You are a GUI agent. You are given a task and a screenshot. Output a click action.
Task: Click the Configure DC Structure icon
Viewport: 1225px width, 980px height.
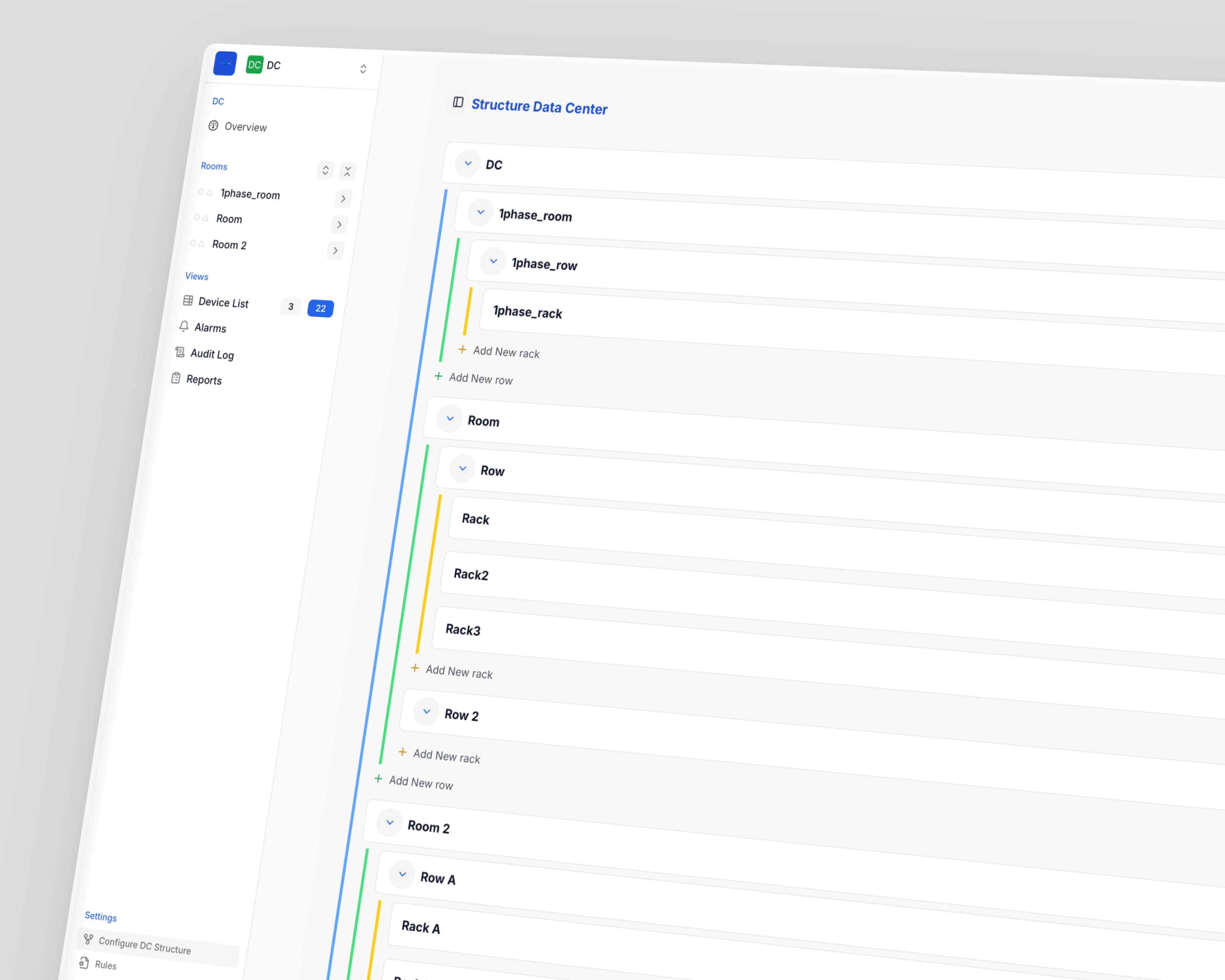[x=89, y=939]
